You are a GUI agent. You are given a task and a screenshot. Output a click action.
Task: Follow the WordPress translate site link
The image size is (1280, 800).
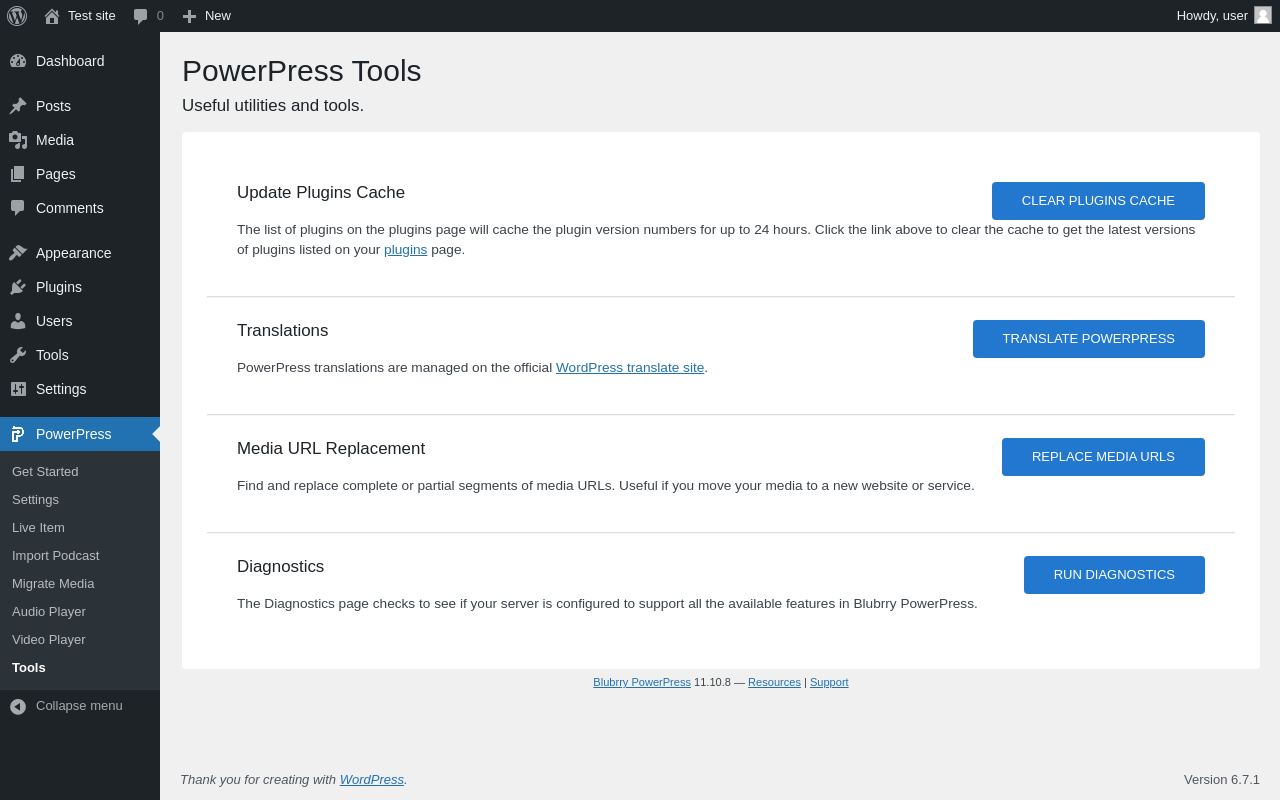click(x=630, y=368)
